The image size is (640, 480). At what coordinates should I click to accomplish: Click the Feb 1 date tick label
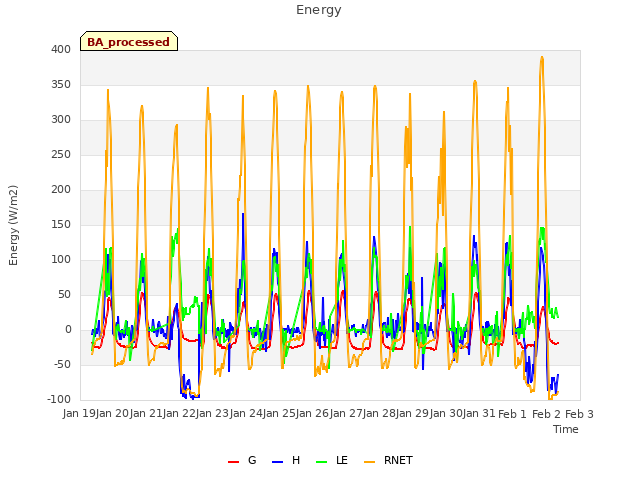[x=513, y=414]
